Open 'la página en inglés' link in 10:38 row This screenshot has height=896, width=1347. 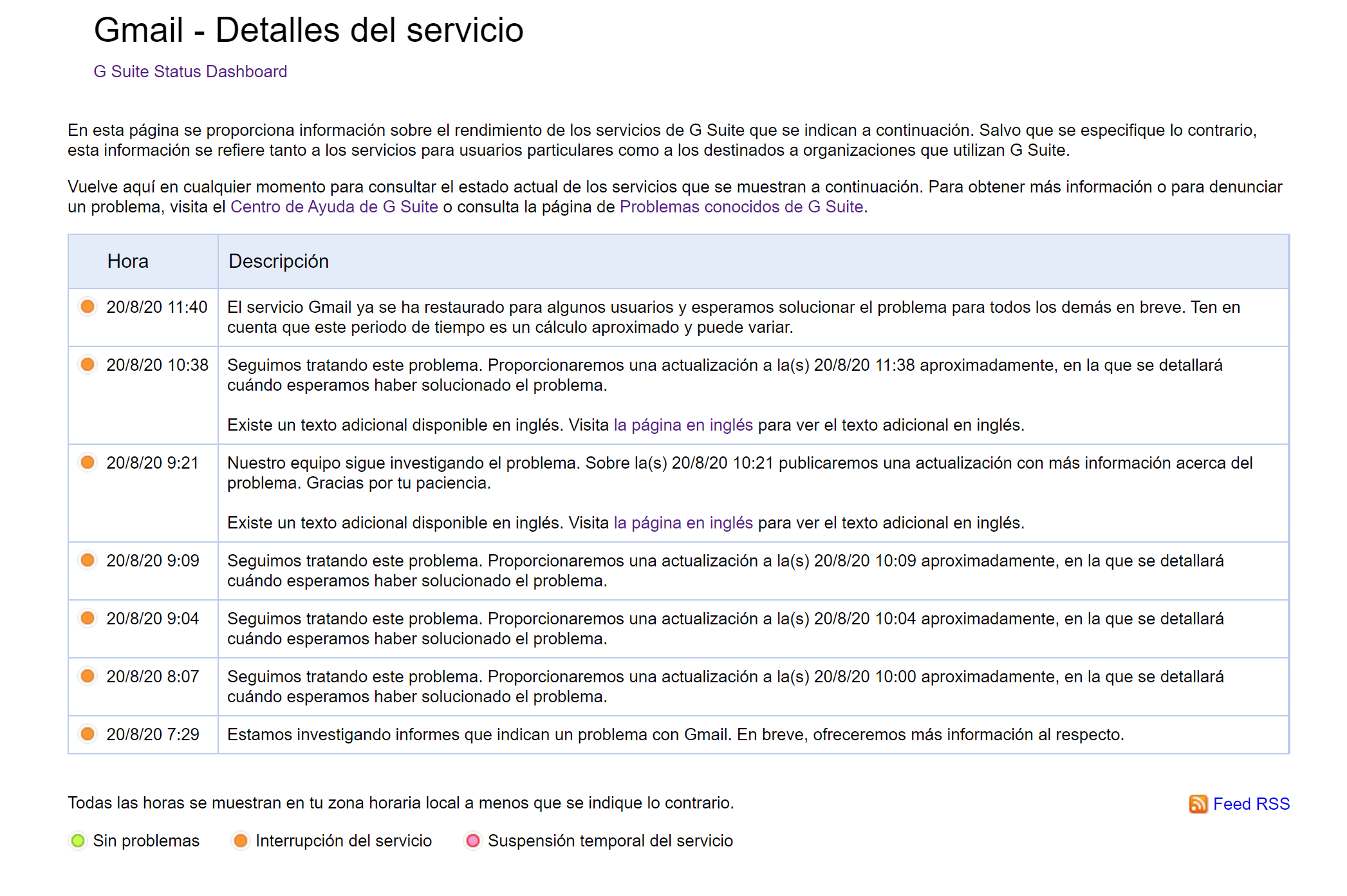tap(683, 425)
